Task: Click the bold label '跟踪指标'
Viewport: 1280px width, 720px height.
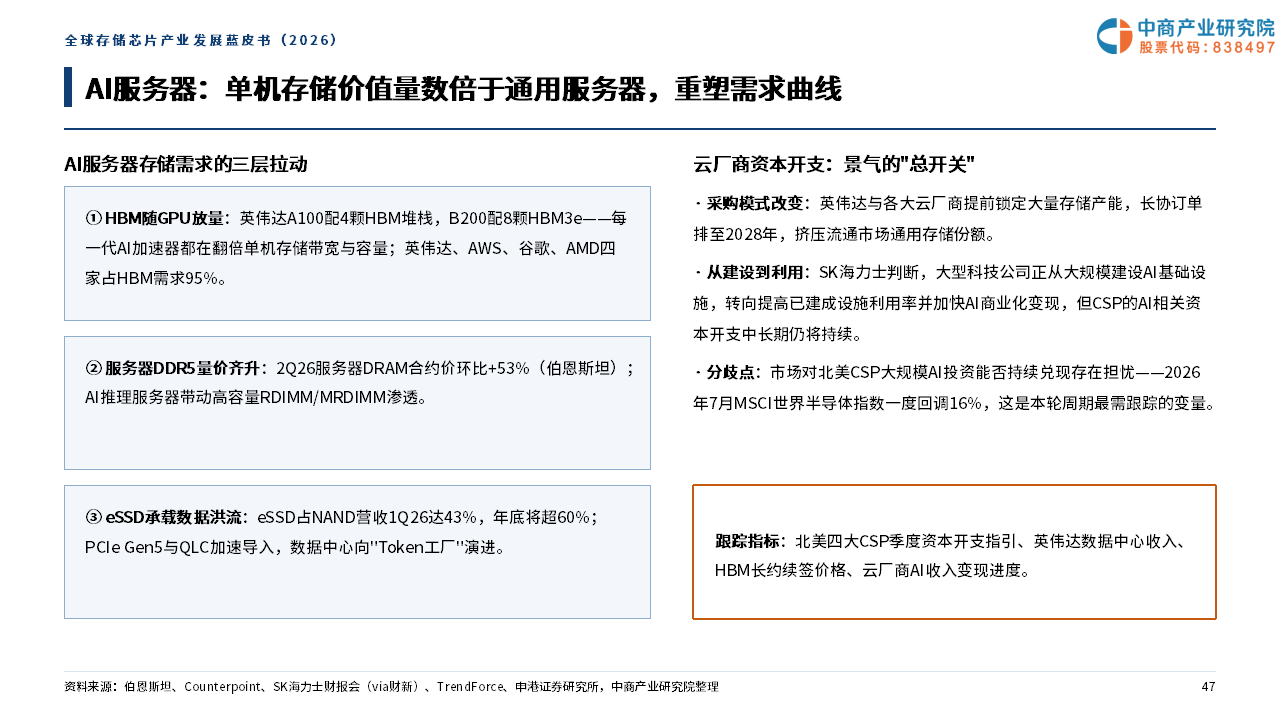Action: tap(747, 541)
